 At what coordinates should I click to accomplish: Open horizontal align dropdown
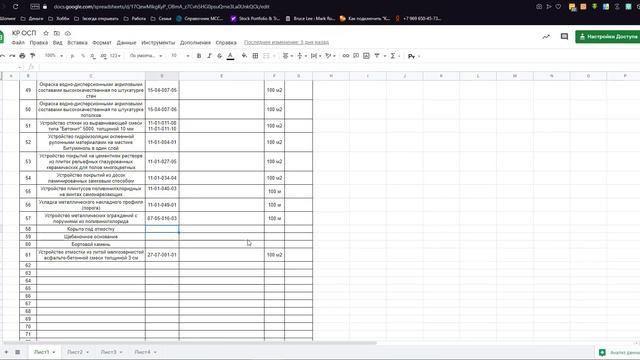tap(288, 56)
